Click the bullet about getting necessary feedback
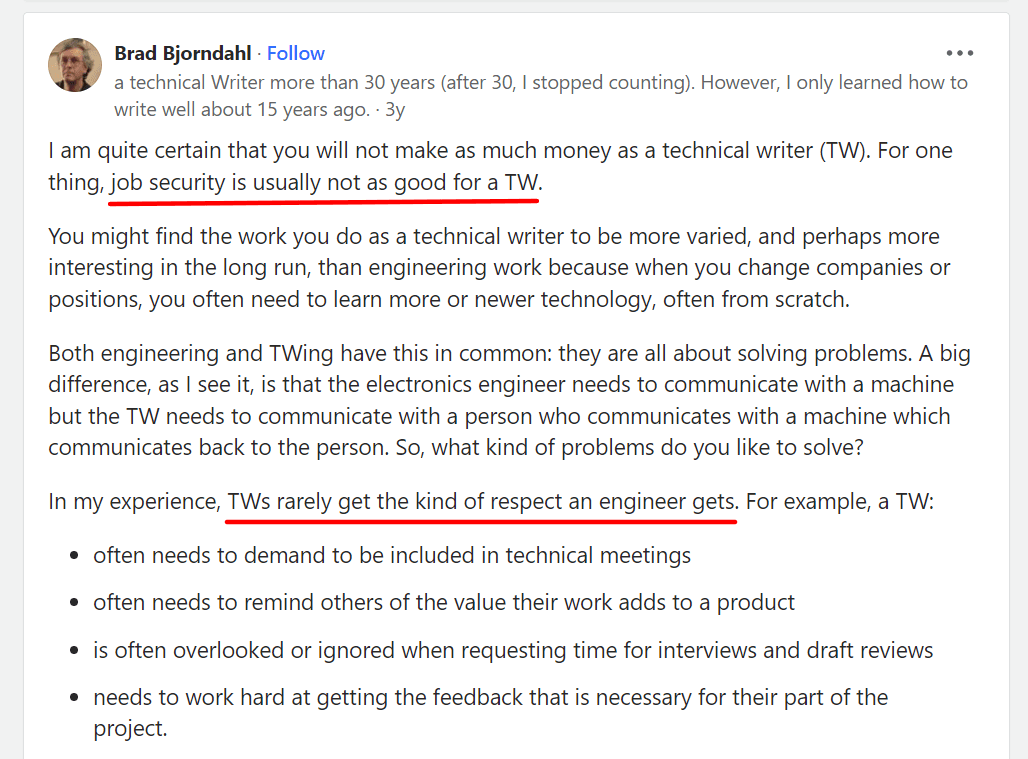Viewport: 1028px width, 759px height. 490,698
